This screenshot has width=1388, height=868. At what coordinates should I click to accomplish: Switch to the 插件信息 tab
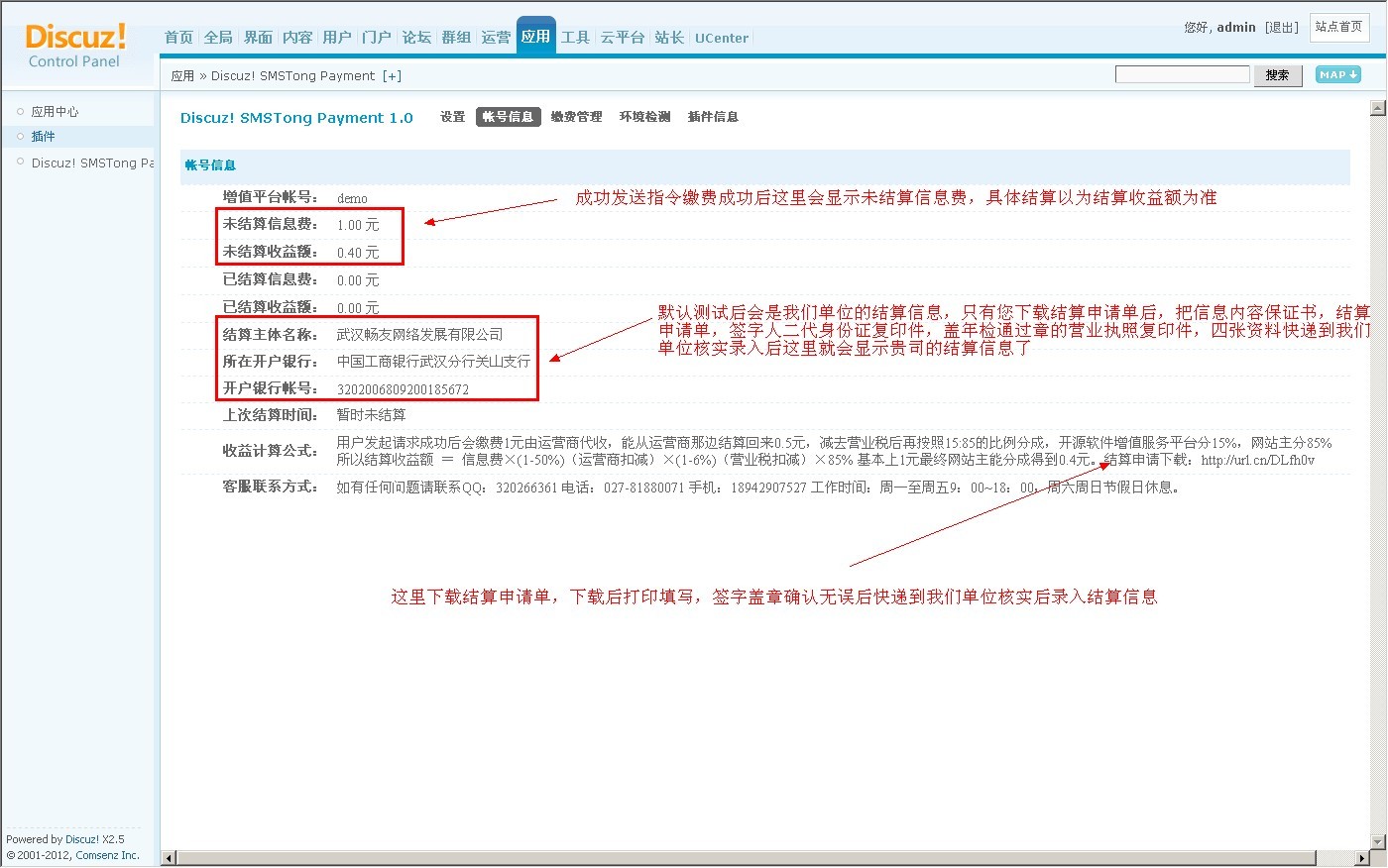click(713, 117)
